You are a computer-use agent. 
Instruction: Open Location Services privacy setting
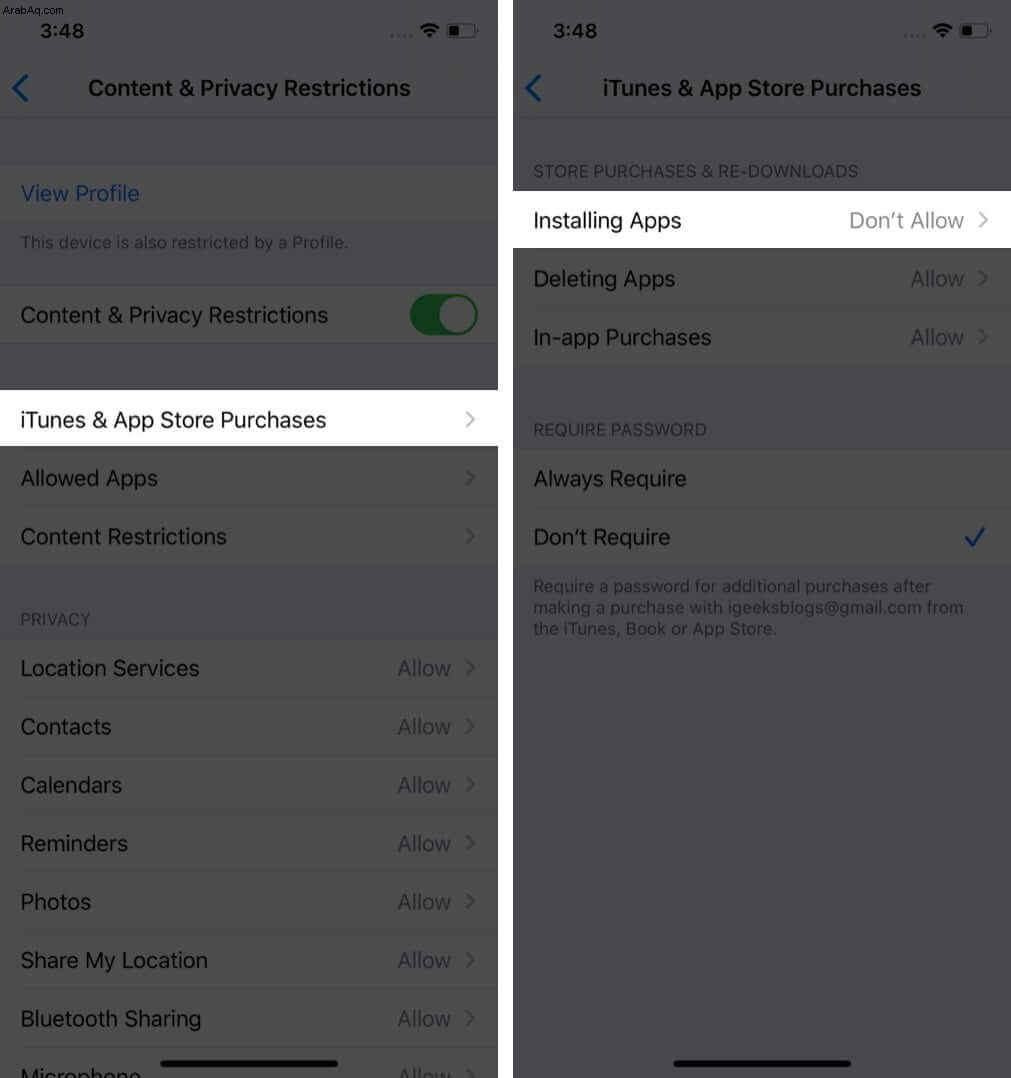[249, 668]
